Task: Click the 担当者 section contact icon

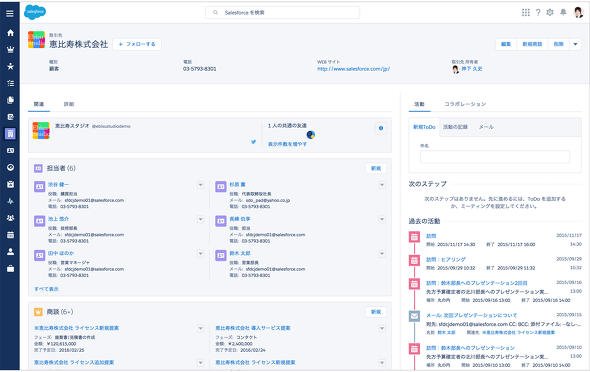Action: pos(38,168)
